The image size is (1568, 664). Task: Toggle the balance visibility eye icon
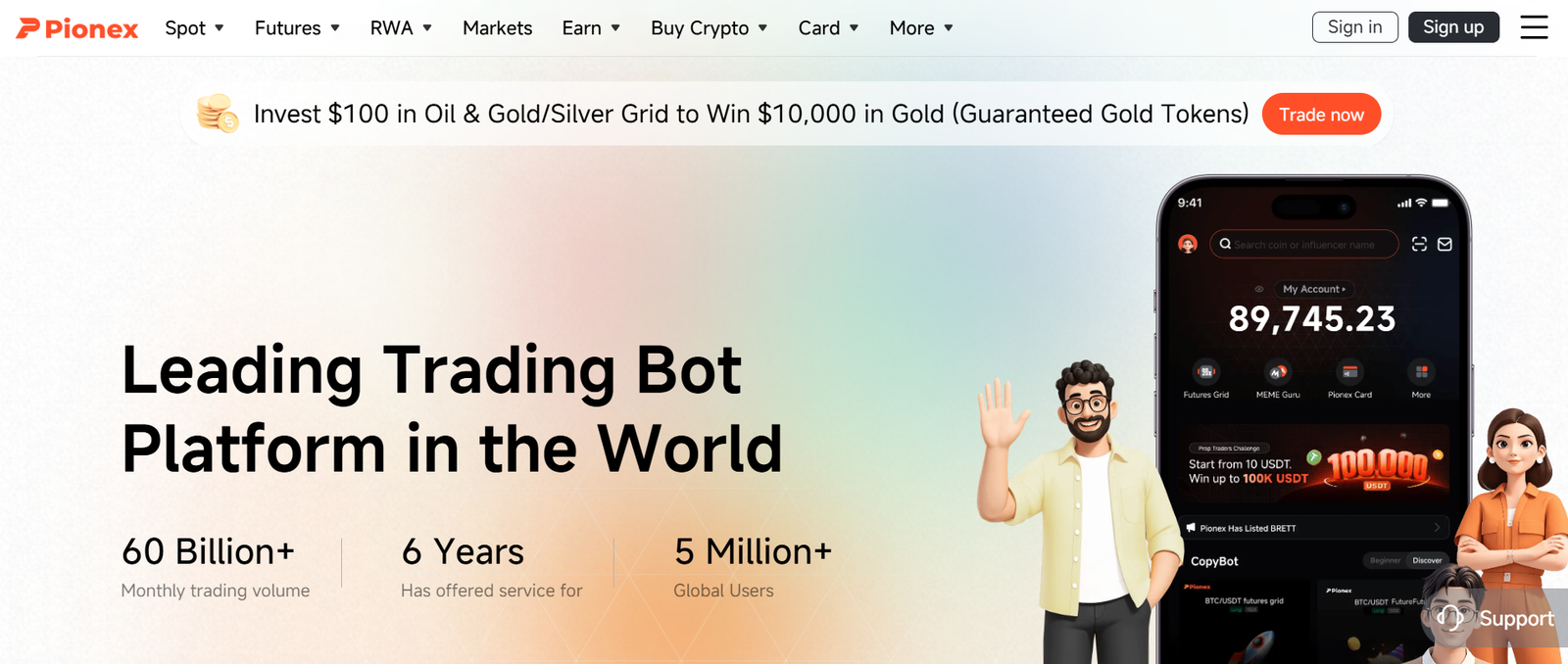[x=1259, y=289]
